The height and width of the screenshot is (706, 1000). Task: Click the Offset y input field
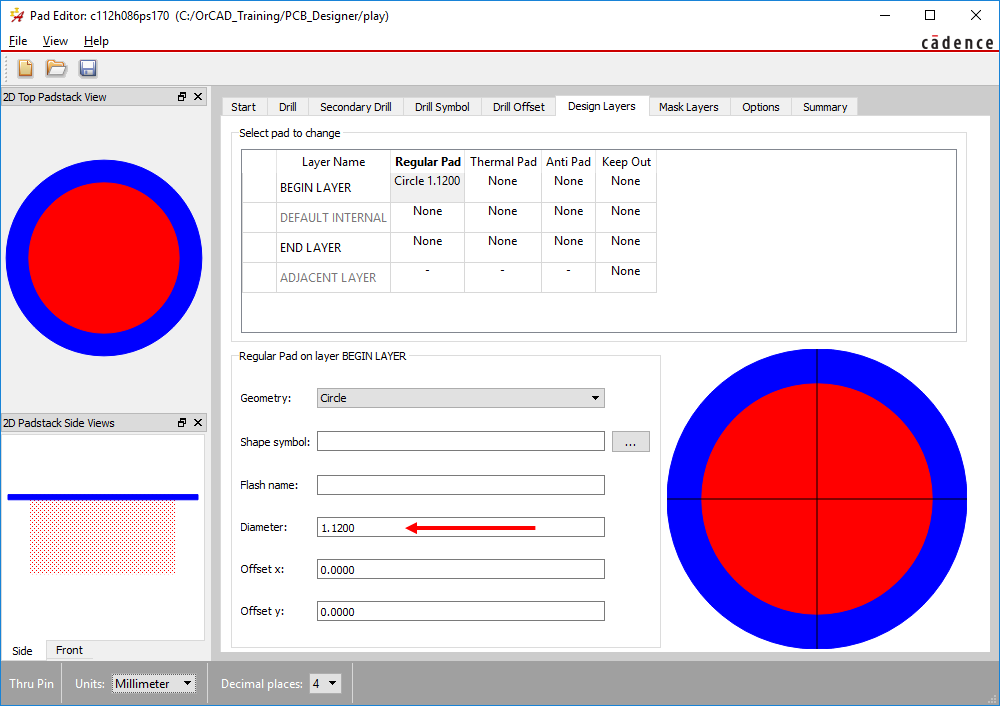pyautogui.click(x=460, y=612)
